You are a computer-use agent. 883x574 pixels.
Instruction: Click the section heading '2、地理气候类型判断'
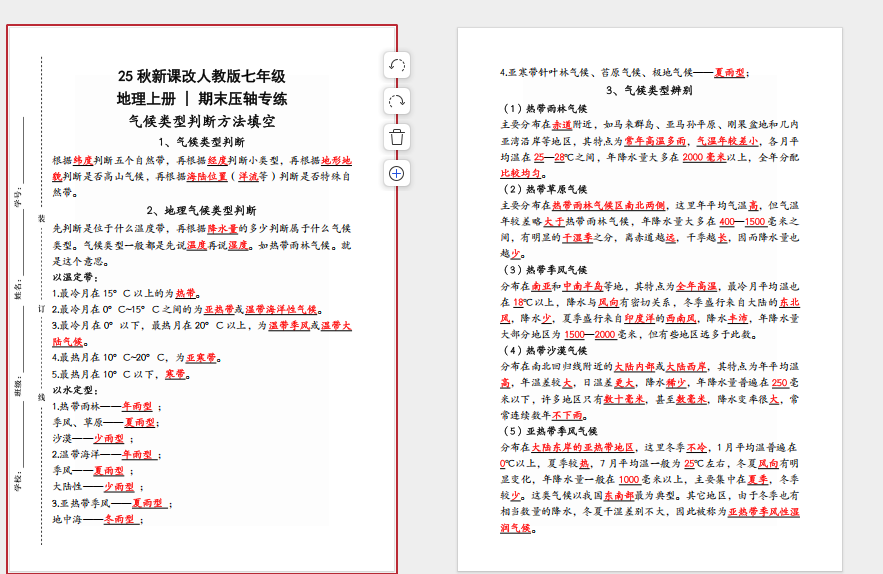tap(201, 211)
